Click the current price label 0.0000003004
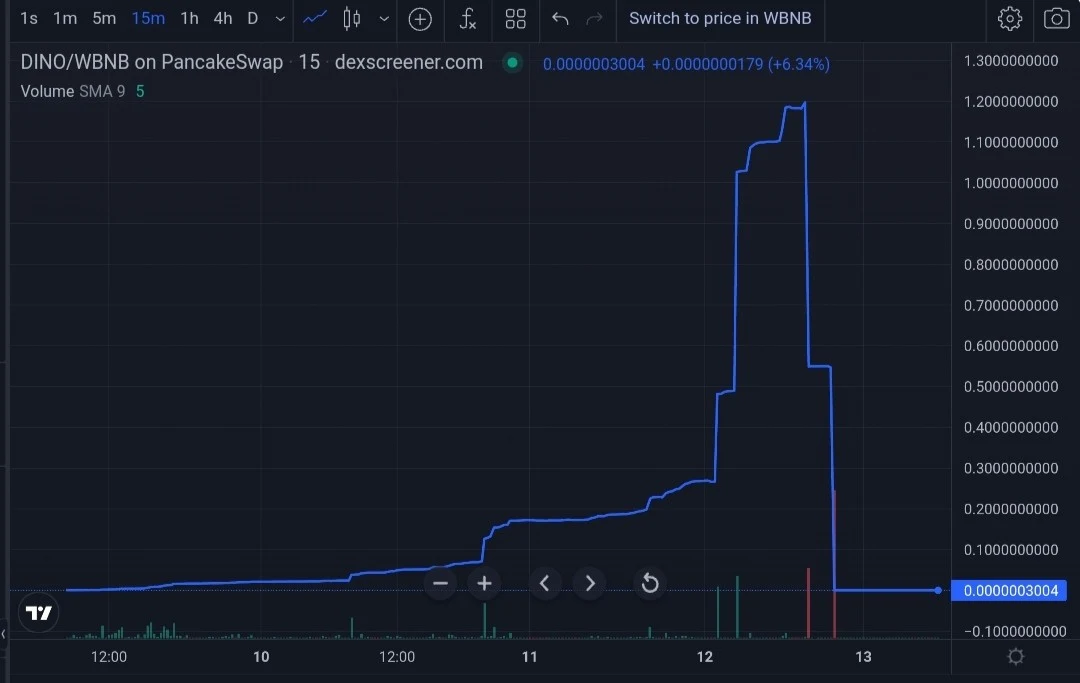 click(1009, 591)
